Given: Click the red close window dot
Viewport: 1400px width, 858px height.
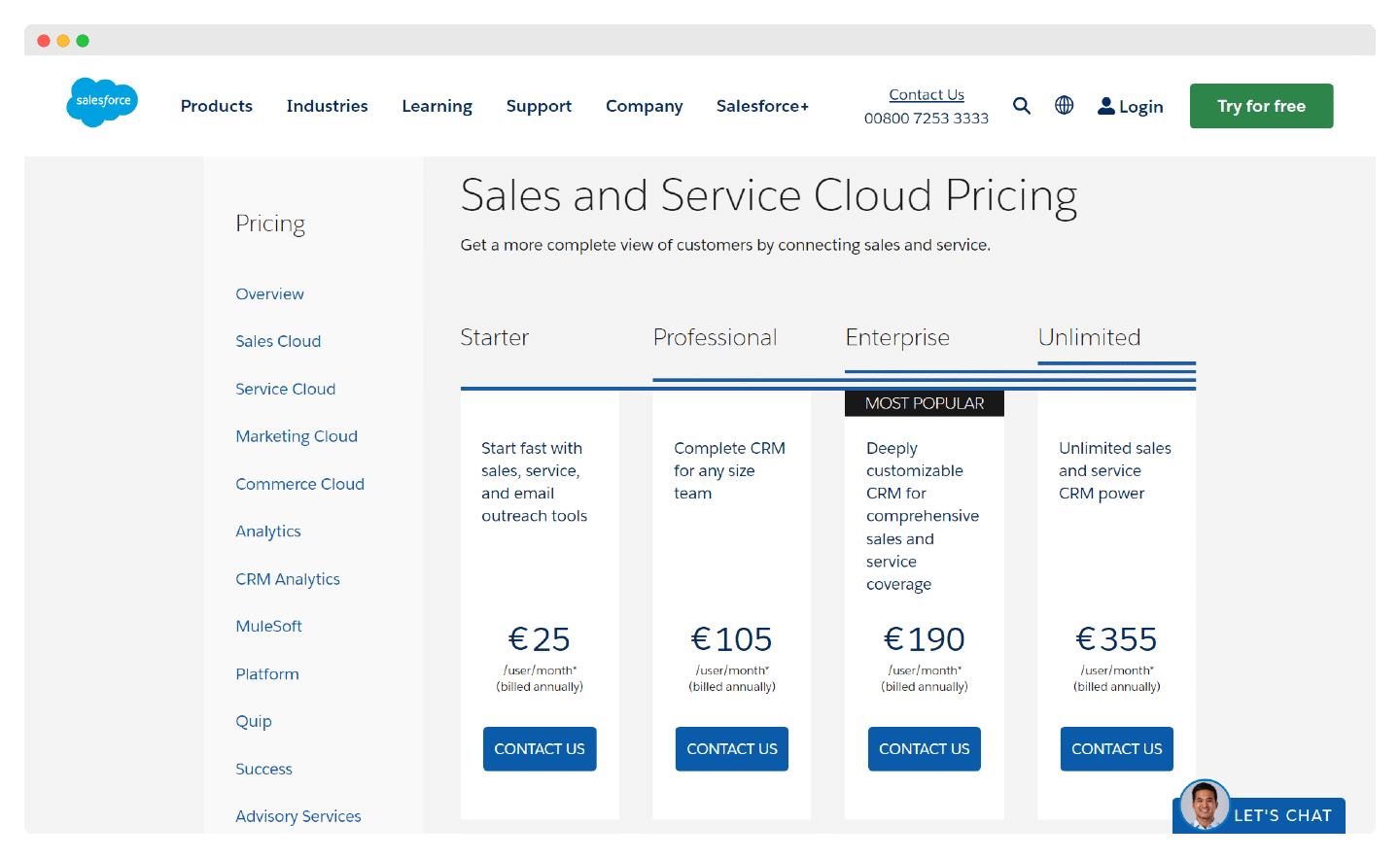Looking at the screenshot, I should [44, 41].
